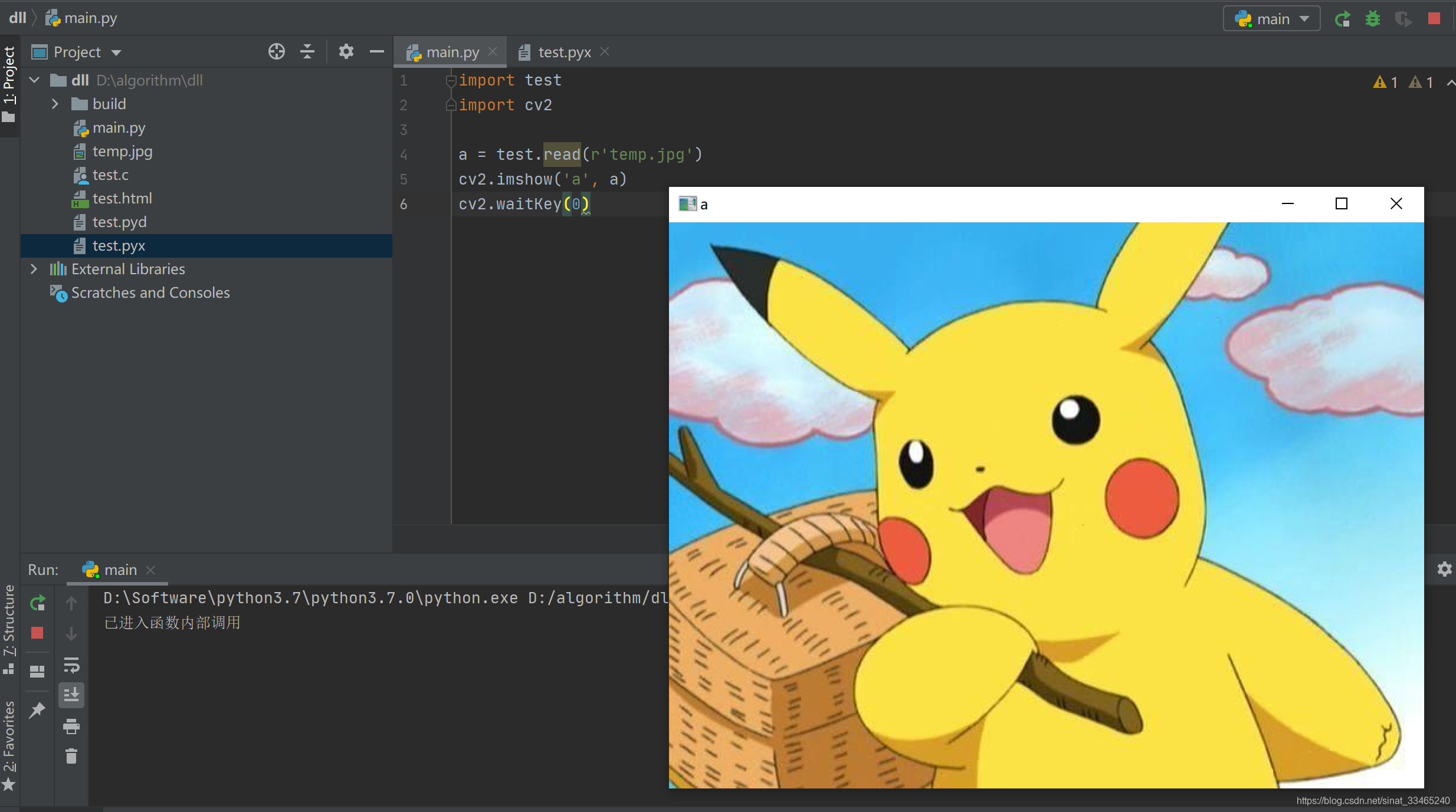Image resolution: width=1456 pixels, height=812 pixels.
Task: Click the inspections widget up arrow
Action: [x=1450, y=83]
